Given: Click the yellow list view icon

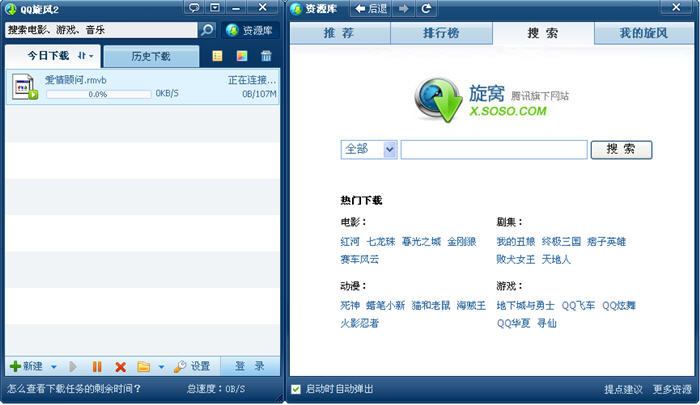Looking at the screenshot, I should [218, 57].
